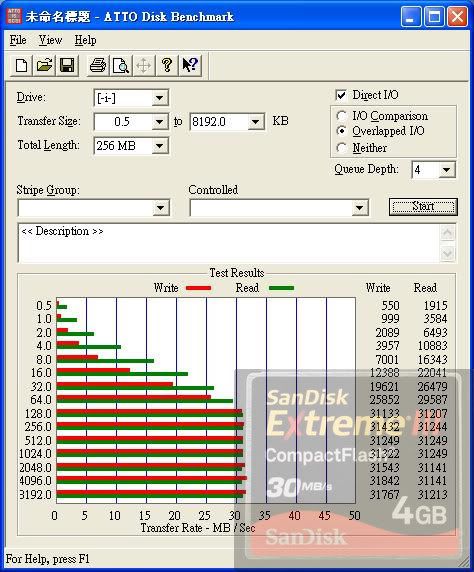
Task: Click the Description scrollbar up arrow
Action: [x=448, y=233]
